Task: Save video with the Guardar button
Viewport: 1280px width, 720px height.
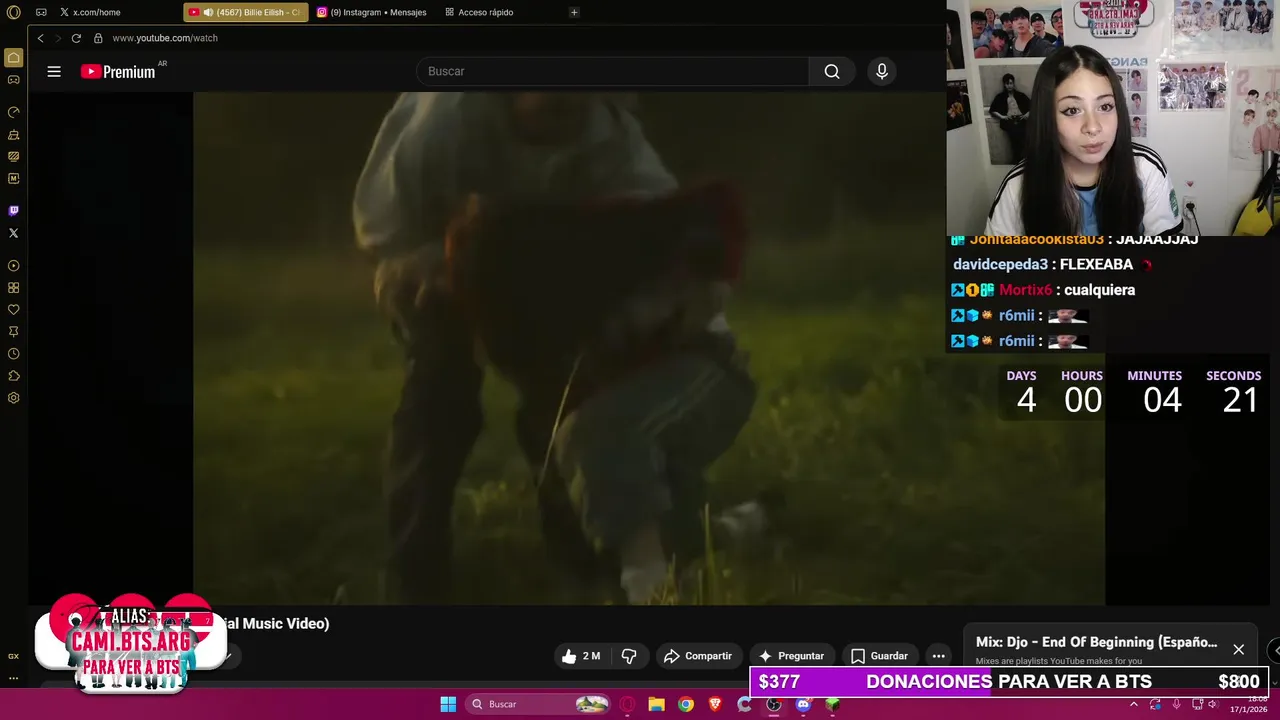Action: click(879, 656)
